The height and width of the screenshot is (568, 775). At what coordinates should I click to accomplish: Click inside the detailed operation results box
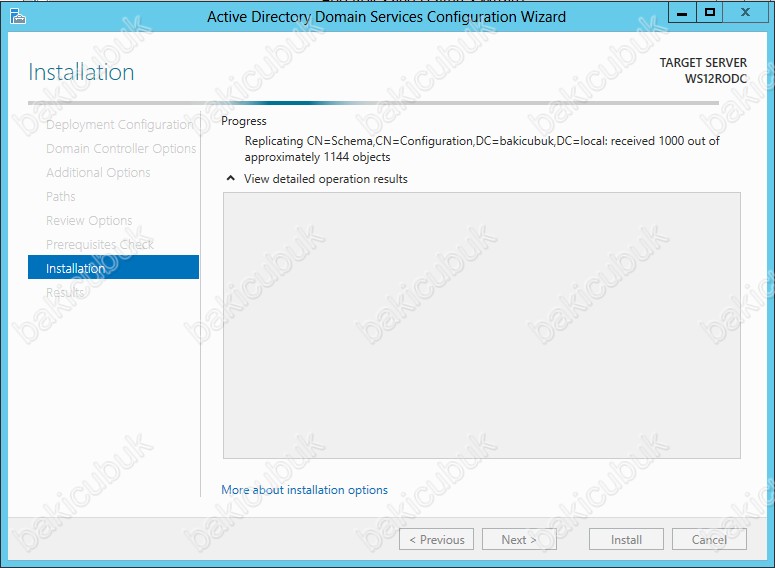tap(481, 325)
